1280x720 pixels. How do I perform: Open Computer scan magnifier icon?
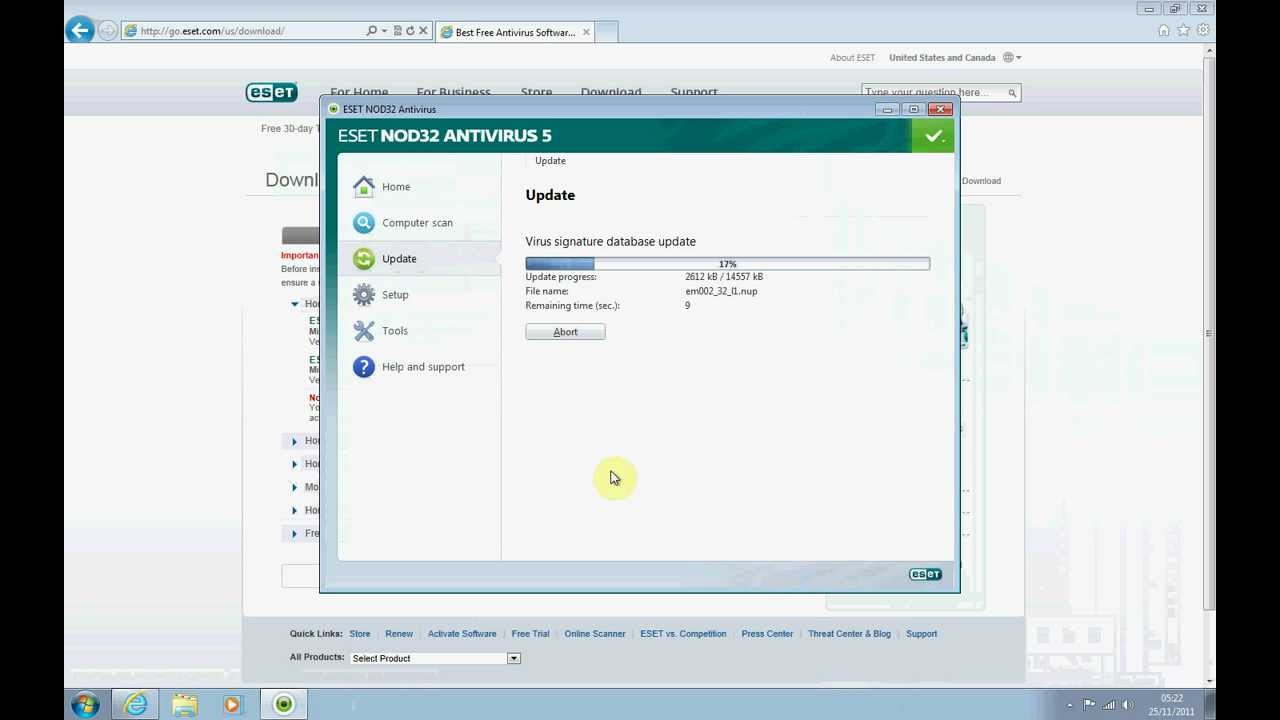pyautogui.click(x=364, y=223)
